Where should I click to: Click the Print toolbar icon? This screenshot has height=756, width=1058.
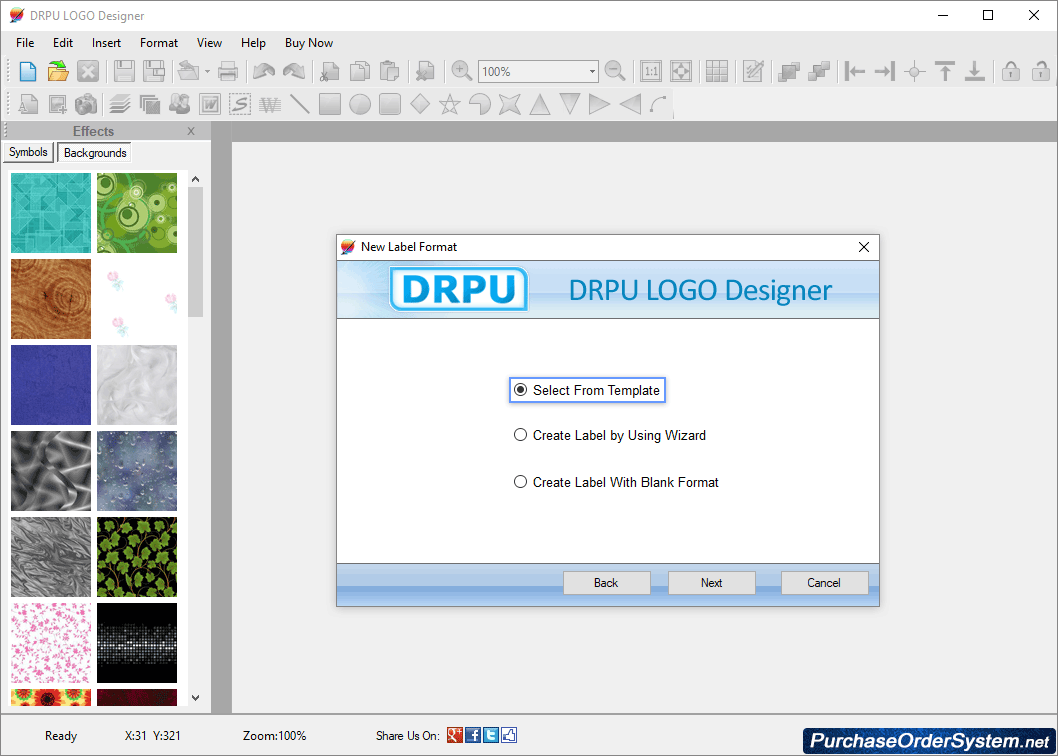227,71
